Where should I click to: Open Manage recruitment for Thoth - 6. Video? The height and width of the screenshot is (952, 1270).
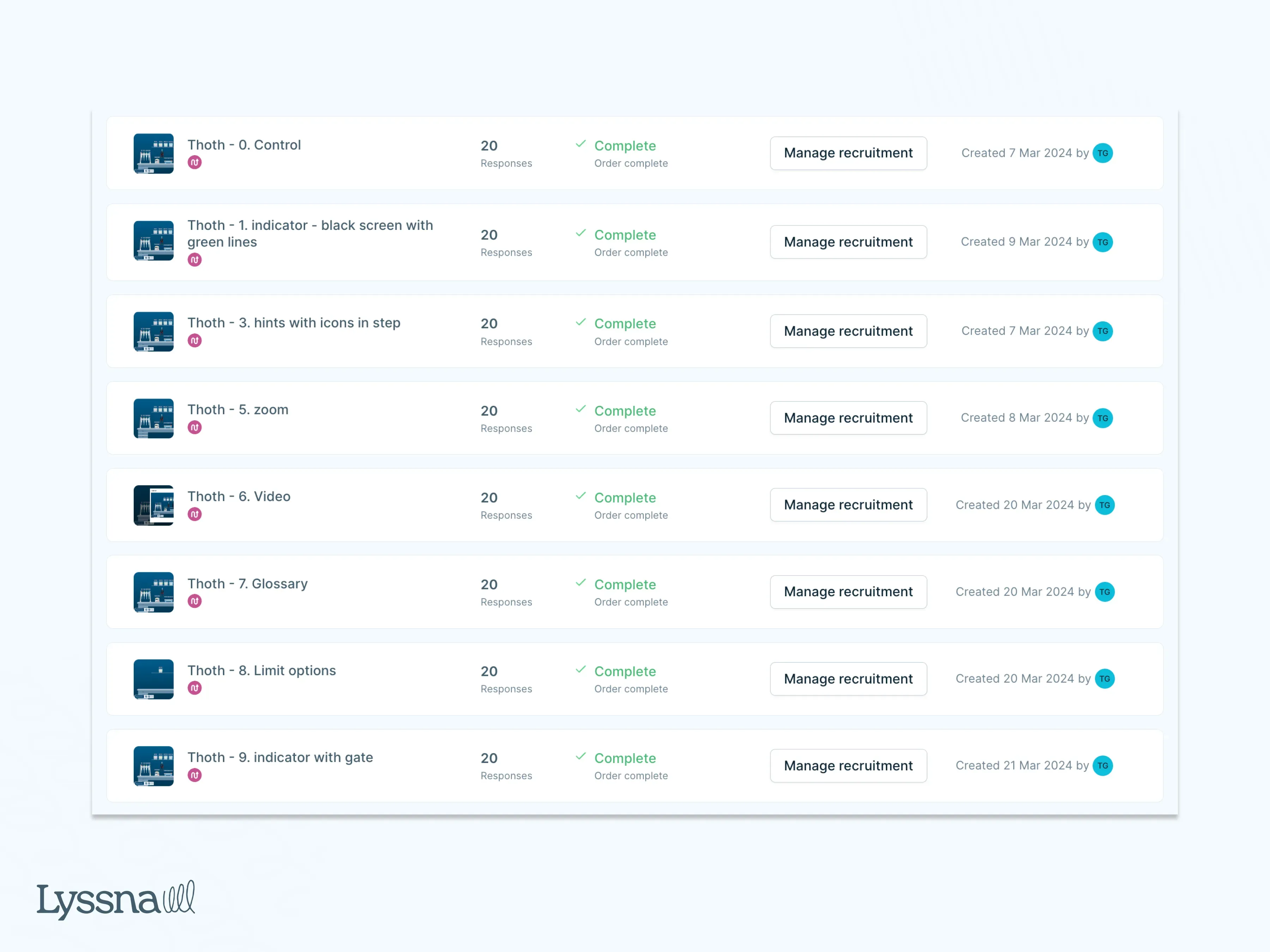[x=848, y=505]
